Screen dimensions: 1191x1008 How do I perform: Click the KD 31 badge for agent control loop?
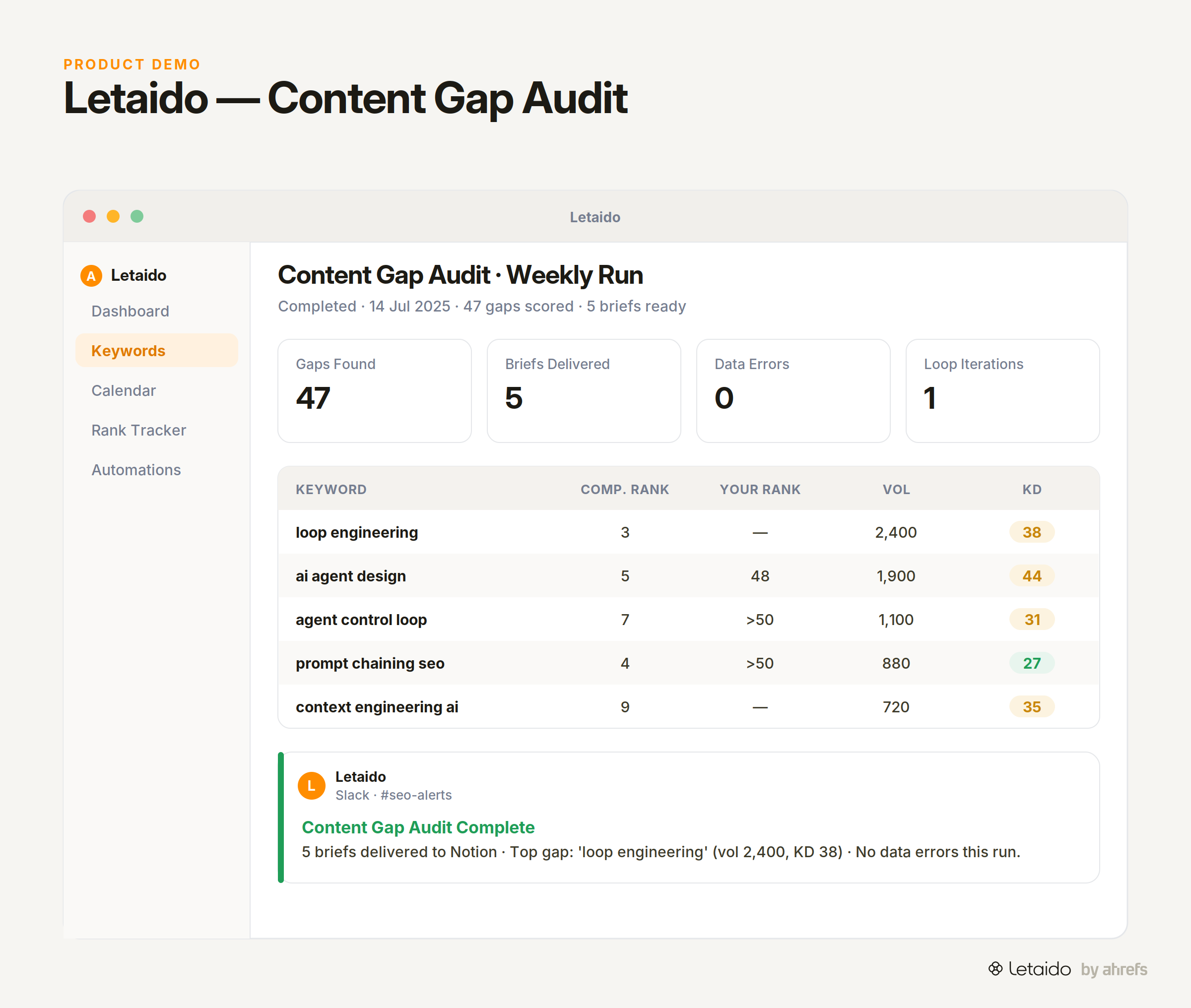(1032, 620)
